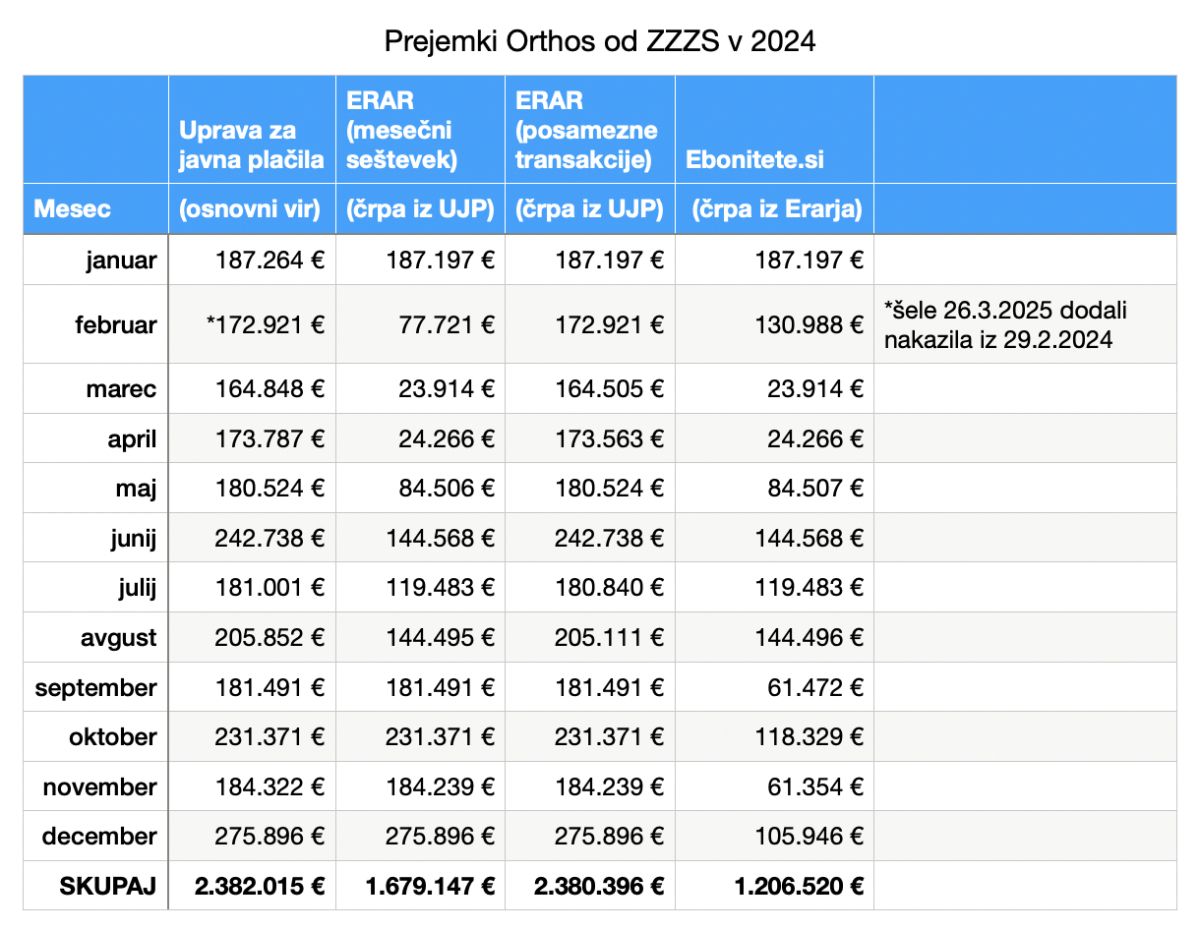Select the ERAR (posamezne transakcije) header cell
The image size is (1200, 930).
click(590, 129)
